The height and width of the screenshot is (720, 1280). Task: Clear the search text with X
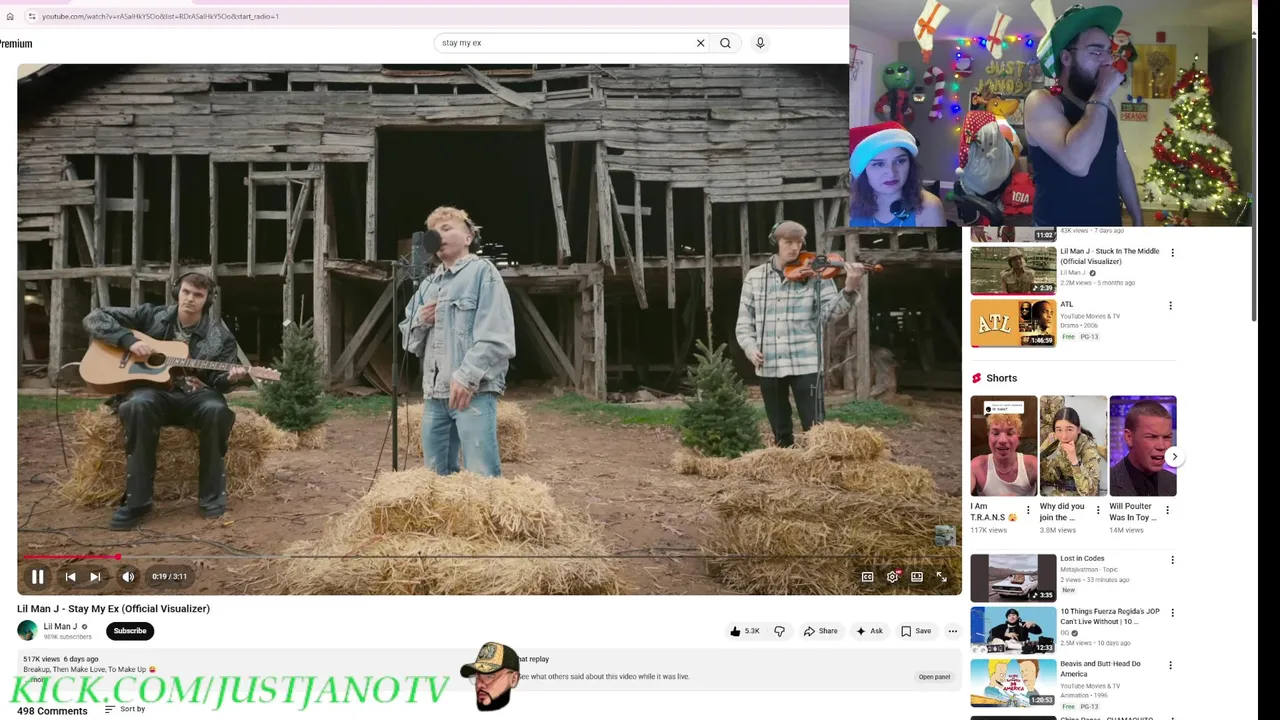point(700,43)
